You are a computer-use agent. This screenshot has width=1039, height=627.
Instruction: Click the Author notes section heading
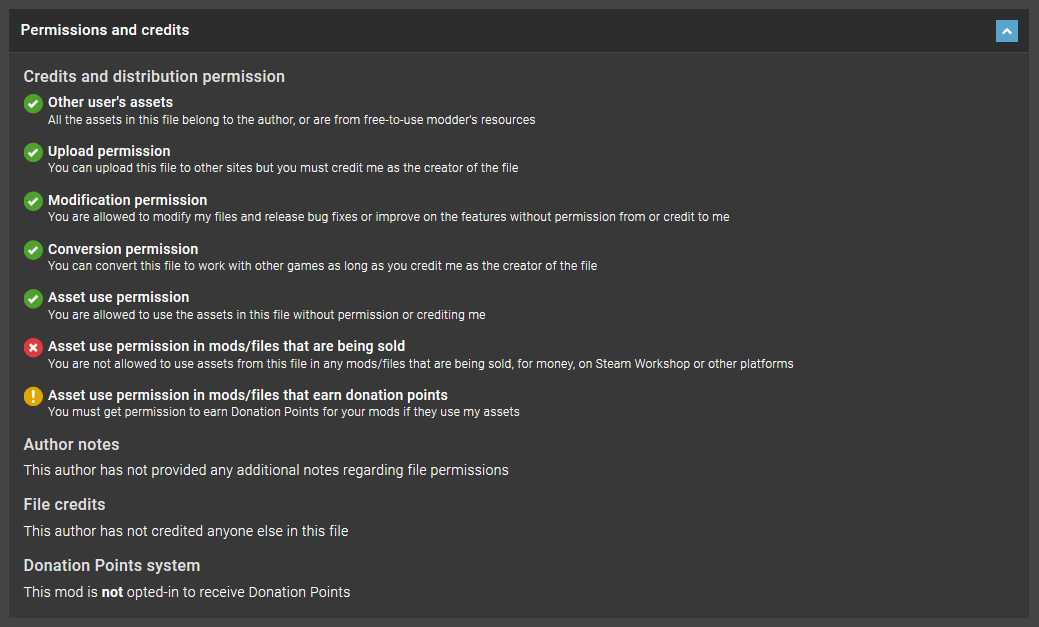click(72, 445)
